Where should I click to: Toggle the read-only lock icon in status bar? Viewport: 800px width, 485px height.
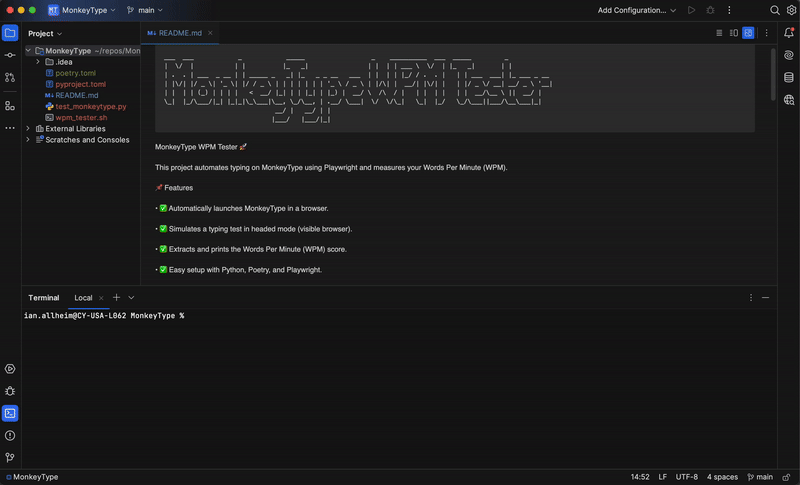(786, 477)
